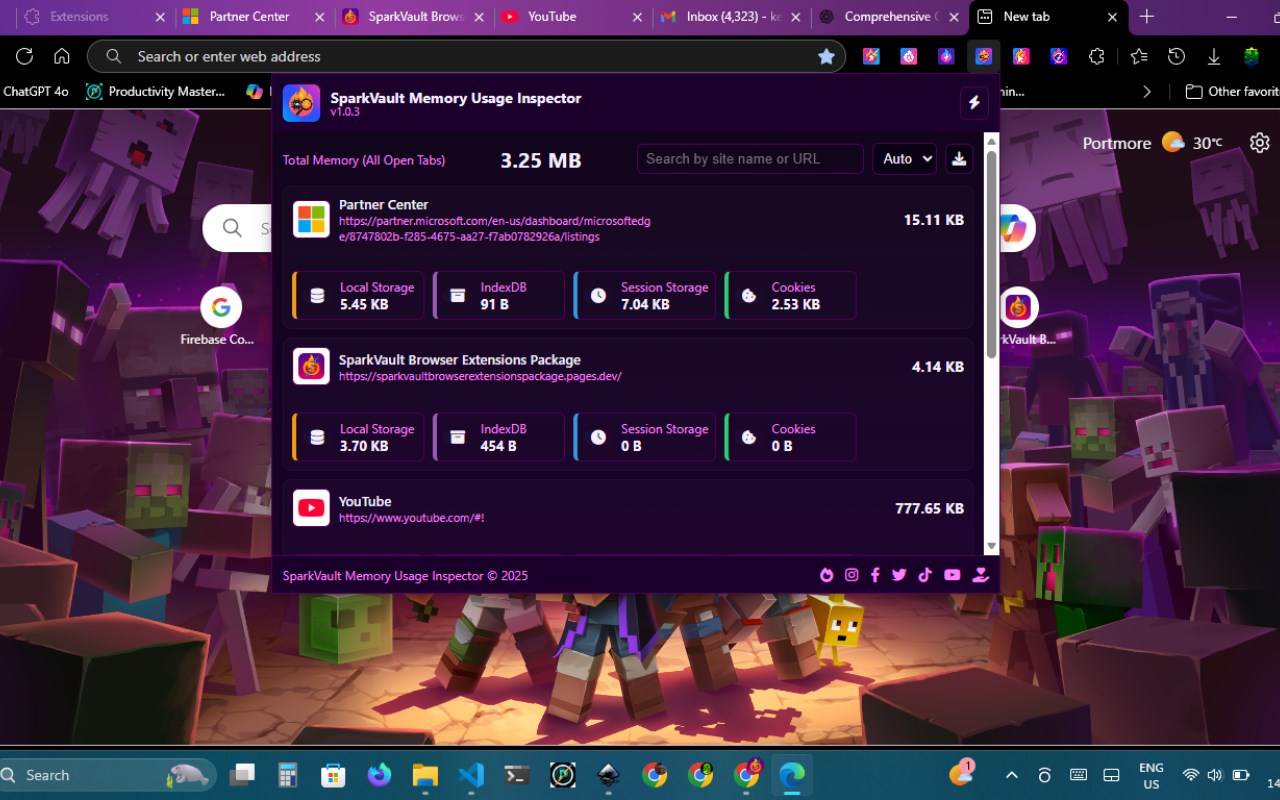
Task: Click the Portmore 30°C weather widget
Action: point(1152,143)
